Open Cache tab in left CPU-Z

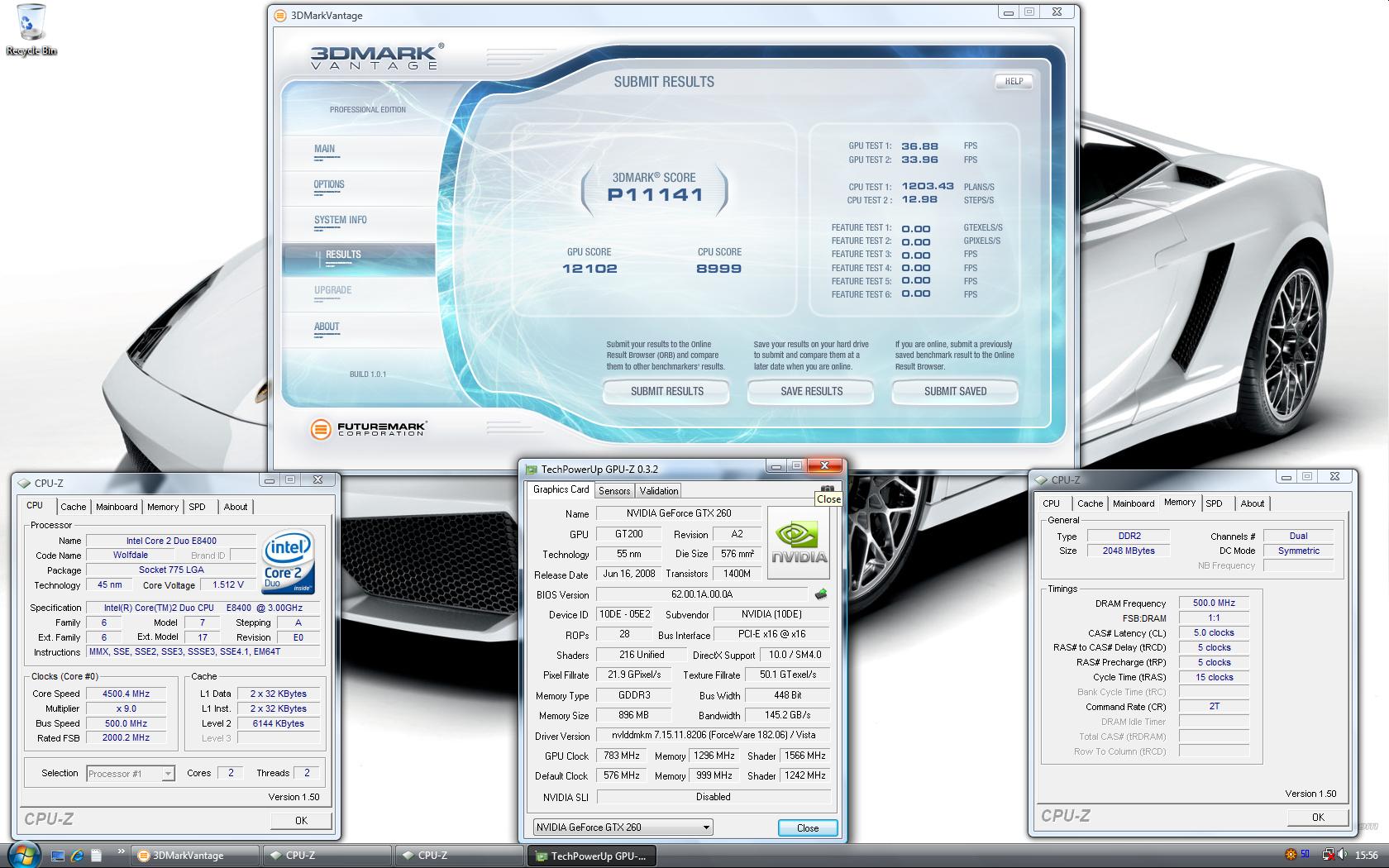(x=73, y=507)
